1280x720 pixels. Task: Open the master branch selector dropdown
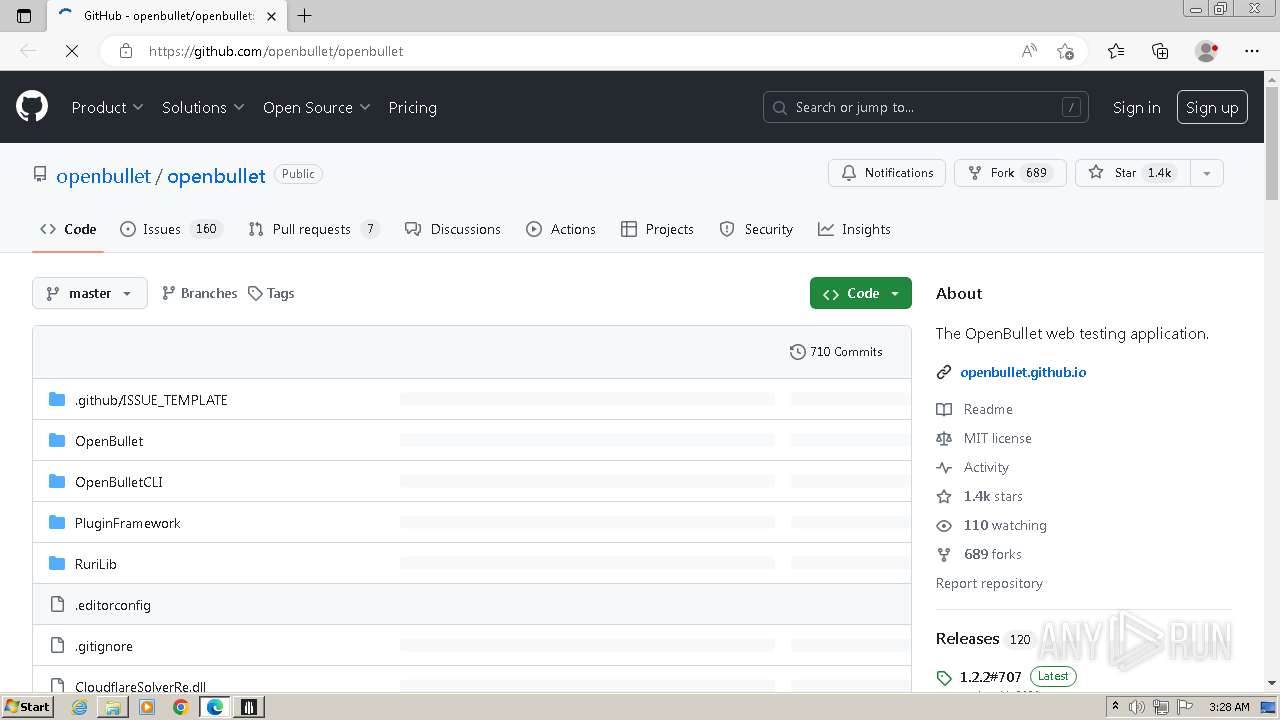(x=90, y=293)
